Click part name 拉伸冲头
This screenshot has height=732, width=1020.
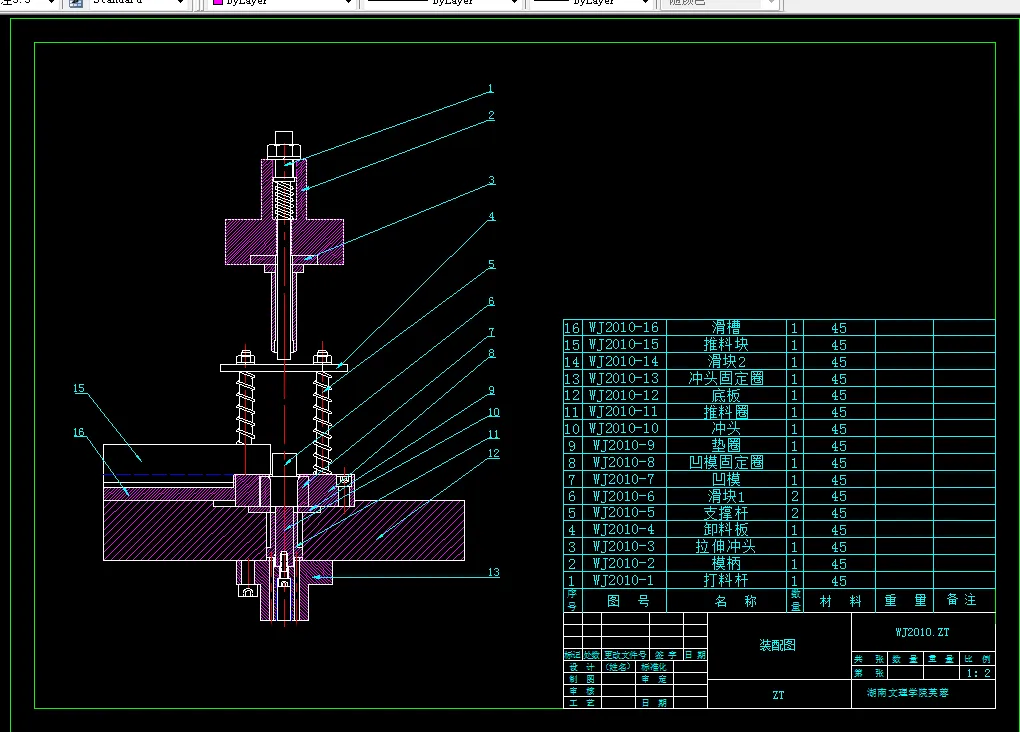(725, 547)
